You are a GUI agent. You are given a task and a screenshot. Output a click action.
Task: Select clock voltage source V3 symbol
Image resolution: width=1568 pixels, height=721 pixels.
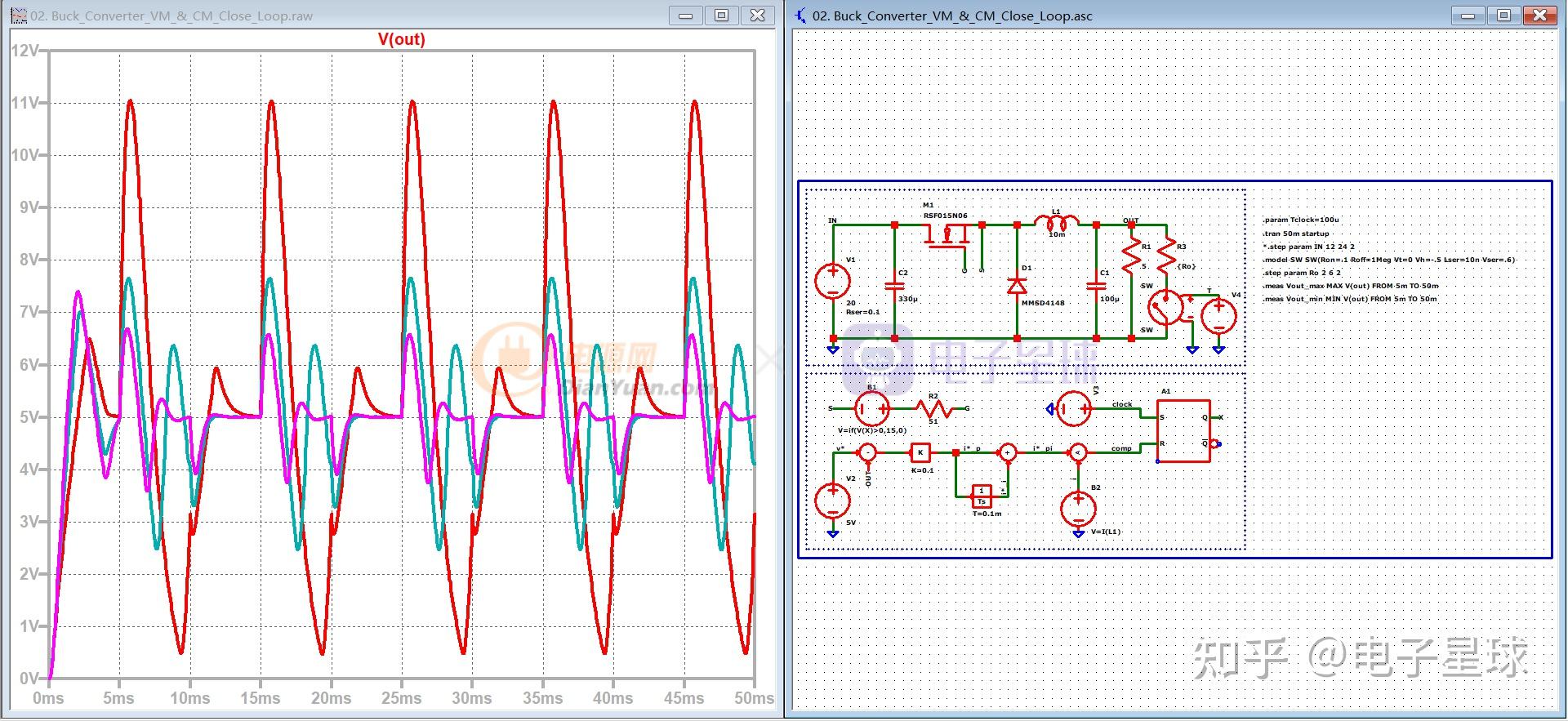1074,408
